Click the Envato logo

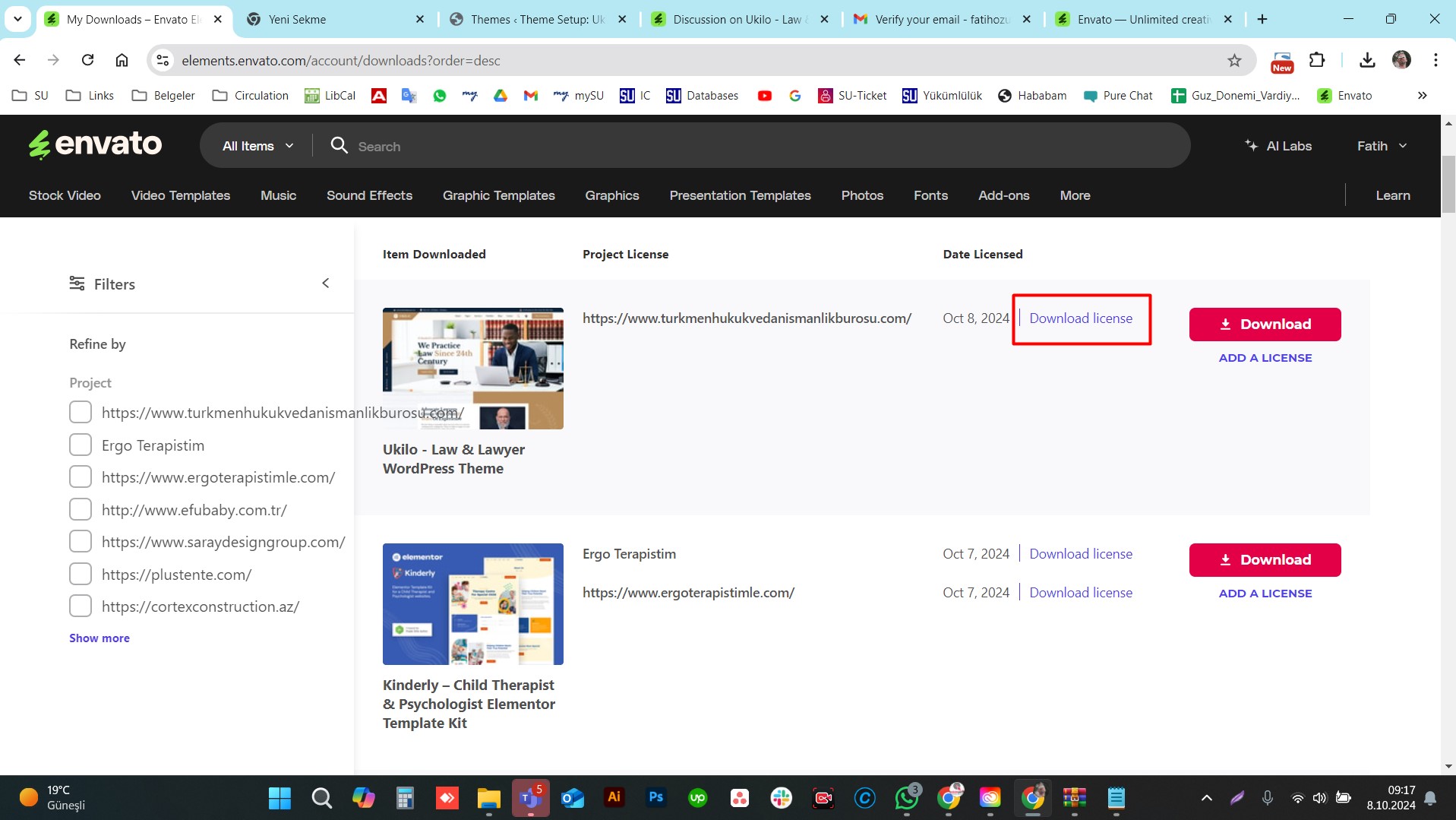coord(95,144)
